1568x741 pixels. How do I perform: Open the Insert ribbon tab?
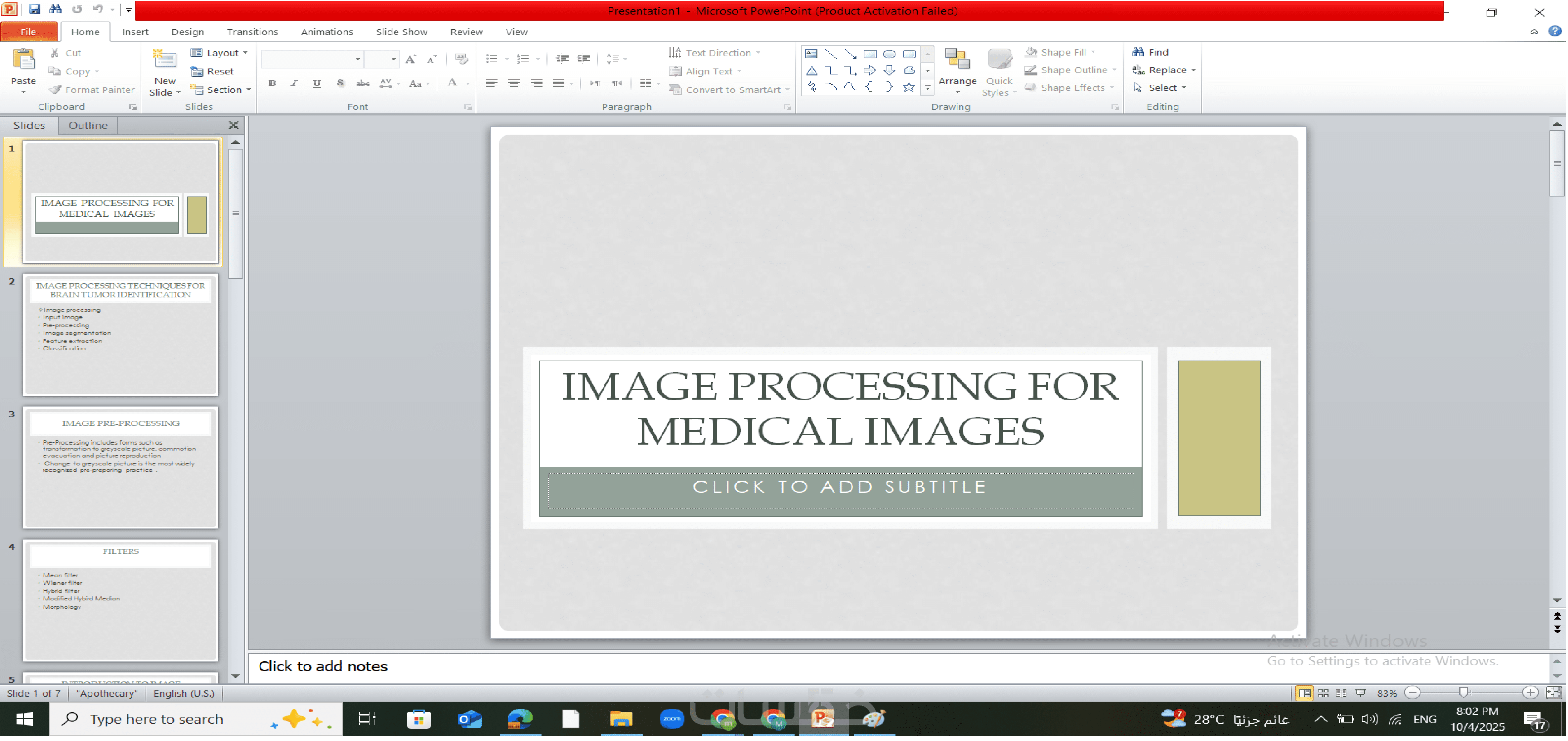(135, 32)
